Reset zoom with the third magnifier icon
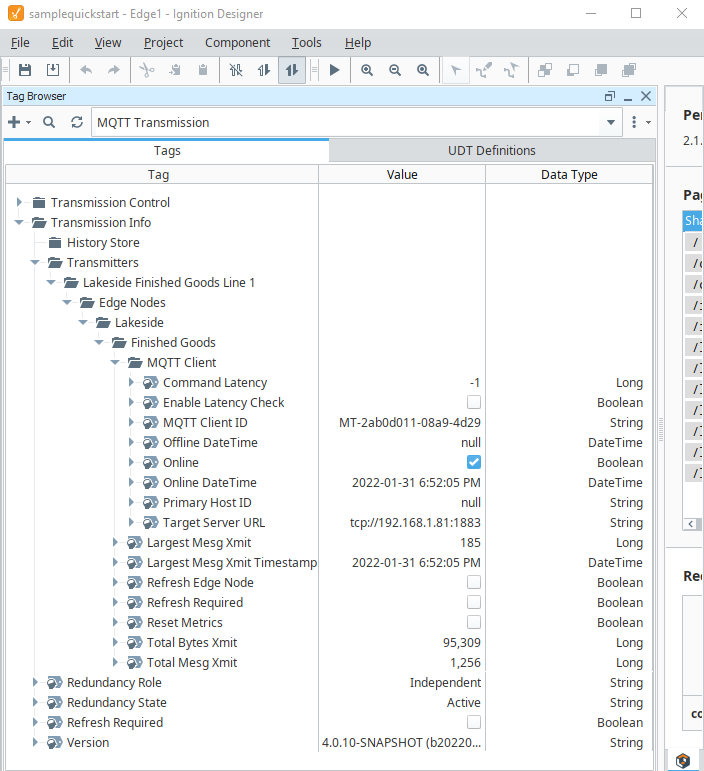Screen dimensions: 704x771 click(x=423, y=70)
